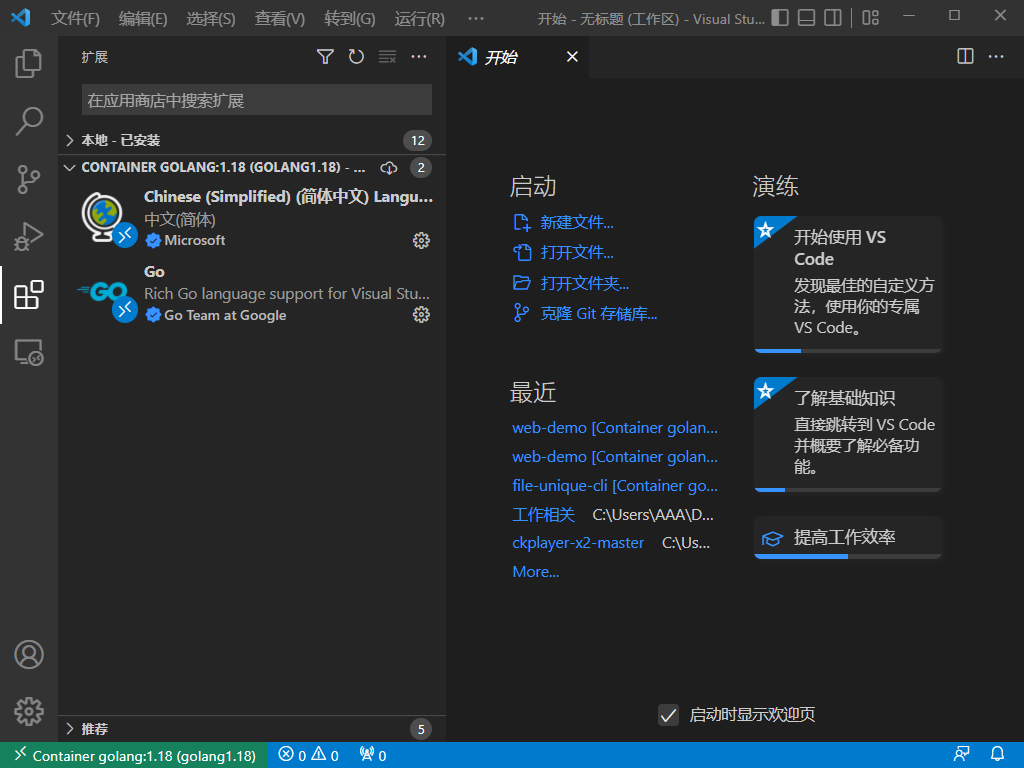Screen dimensions: 1024x768
Task: Open the Explorer view in activity bar
Action: tap(29, 63)
